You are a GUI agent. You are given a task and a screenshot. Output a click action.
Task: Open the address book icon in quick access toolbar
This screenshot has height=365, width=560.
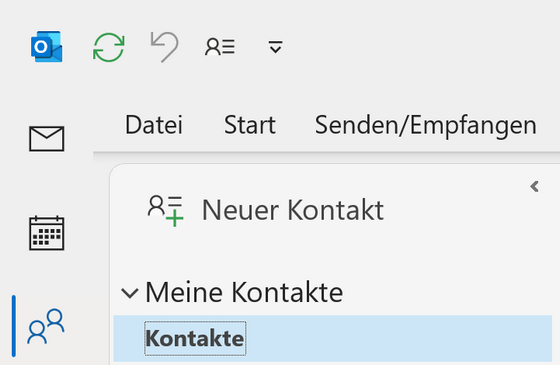[x=220, y=47]
